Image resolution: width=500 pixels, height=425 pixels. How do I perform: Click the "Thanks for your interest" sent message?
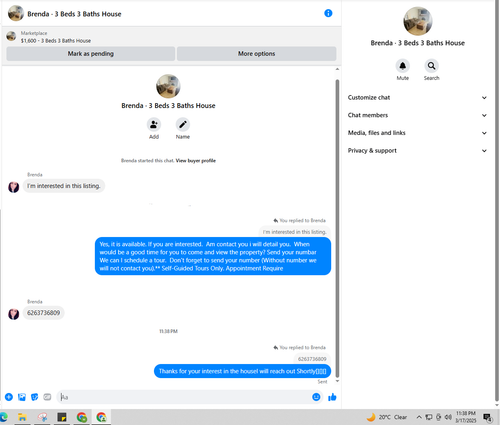242,371
